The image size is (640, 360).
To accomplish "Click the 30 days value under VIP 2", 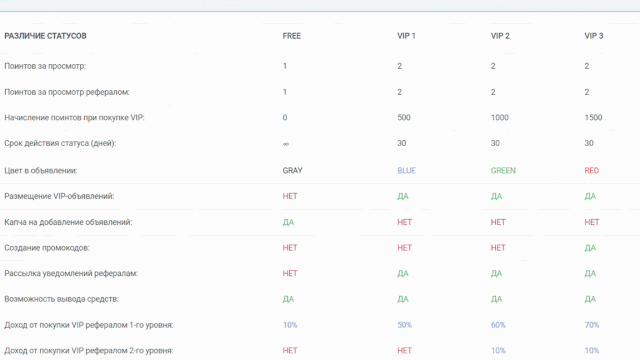I will tap(495, 143).
